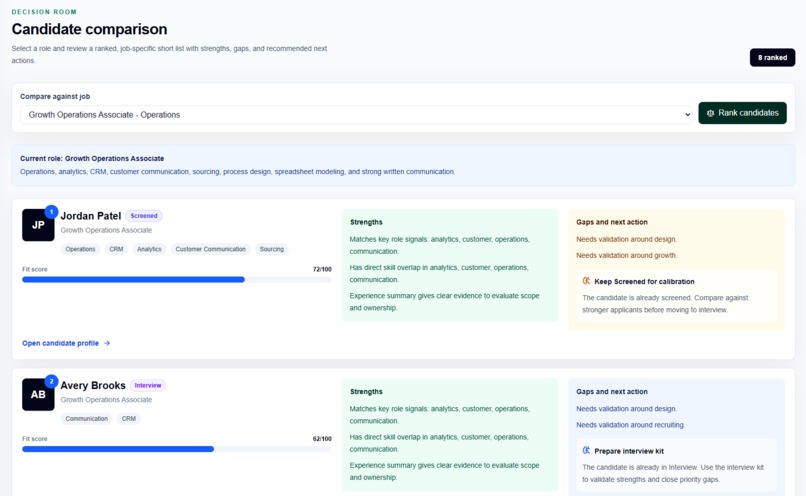The image size is (806, 496).
Task: Click Avery Brooks' AB avatar
Action: [38, 394]
